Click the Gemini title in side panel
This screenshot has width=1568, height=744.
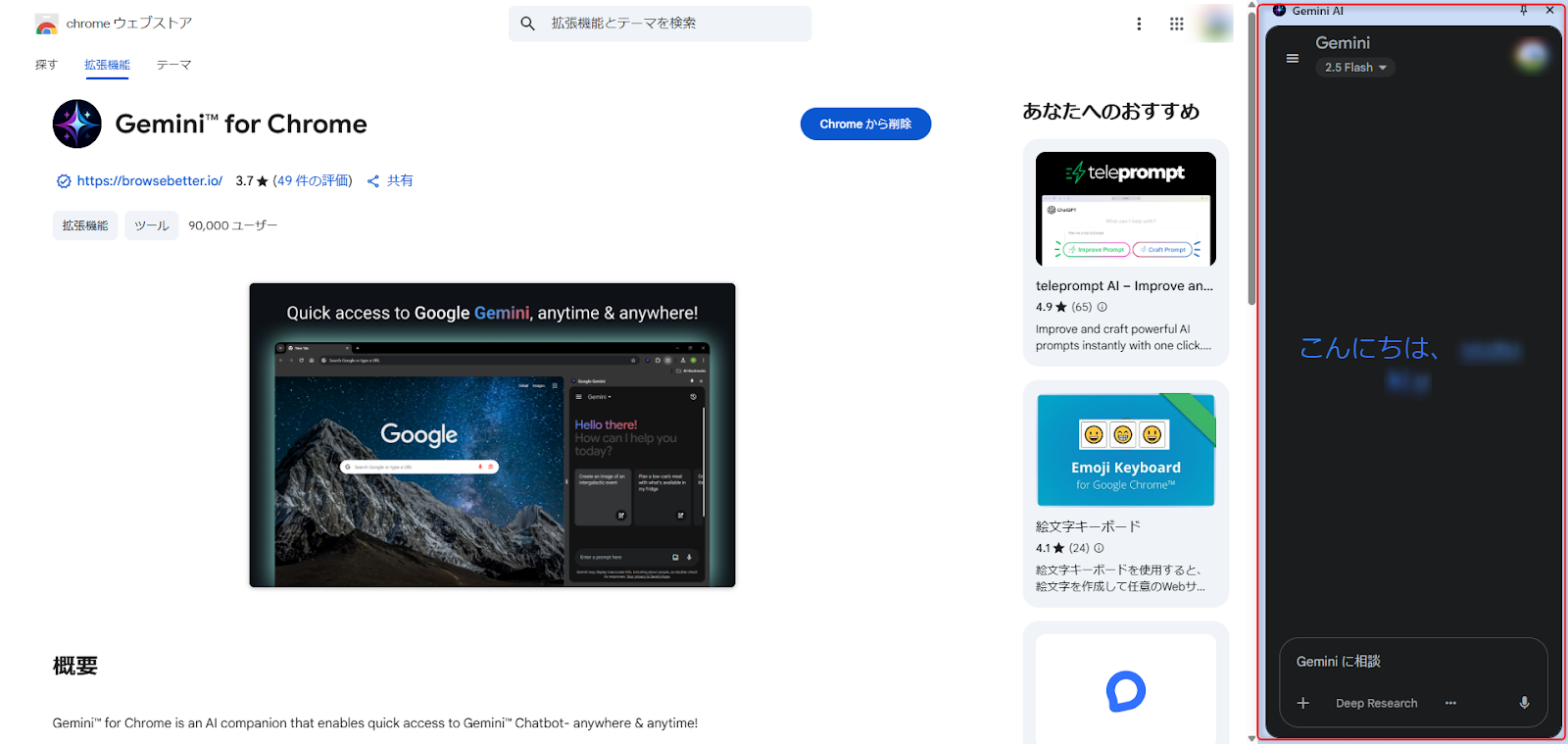coord(1343,43)
